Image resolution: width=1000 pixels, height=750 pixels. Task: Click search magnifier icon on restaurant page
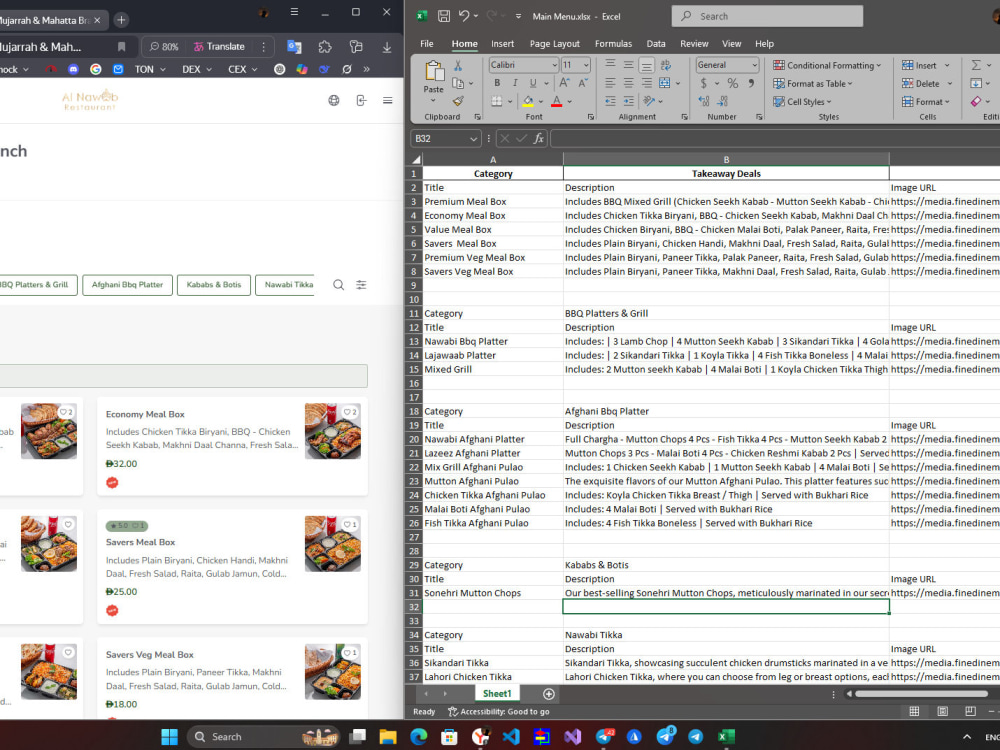tap(339, 285)
